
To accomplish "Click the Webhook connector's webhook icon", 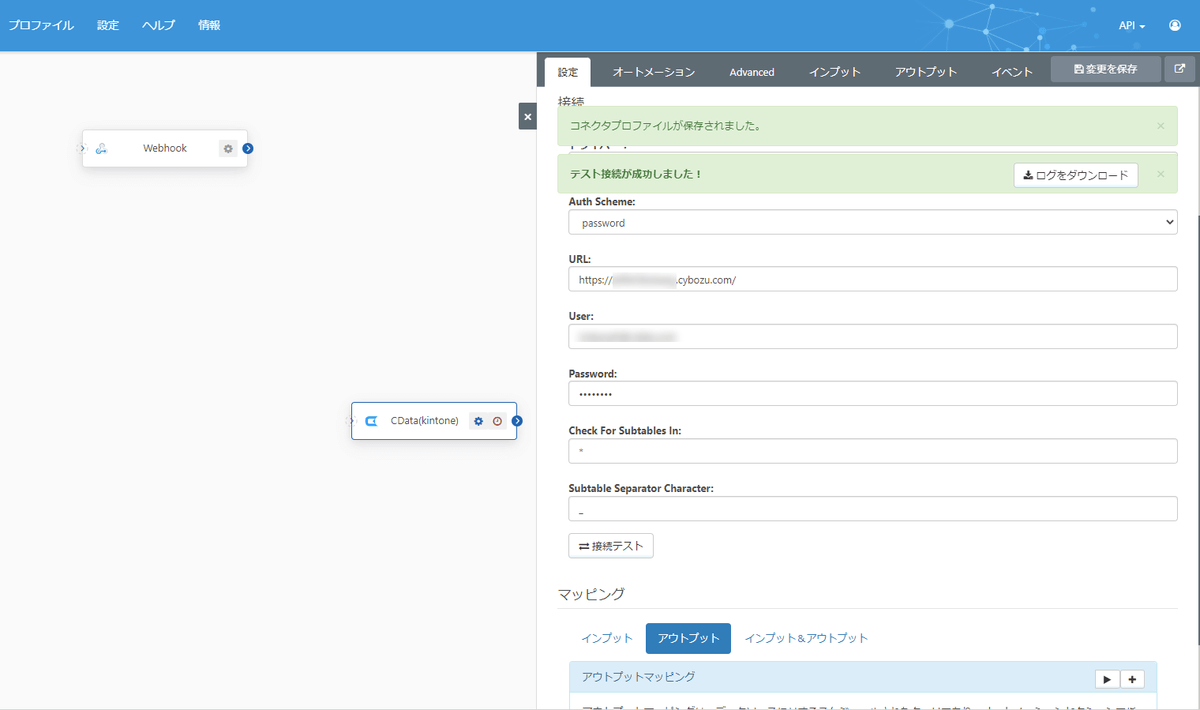I will coord(101,149).
